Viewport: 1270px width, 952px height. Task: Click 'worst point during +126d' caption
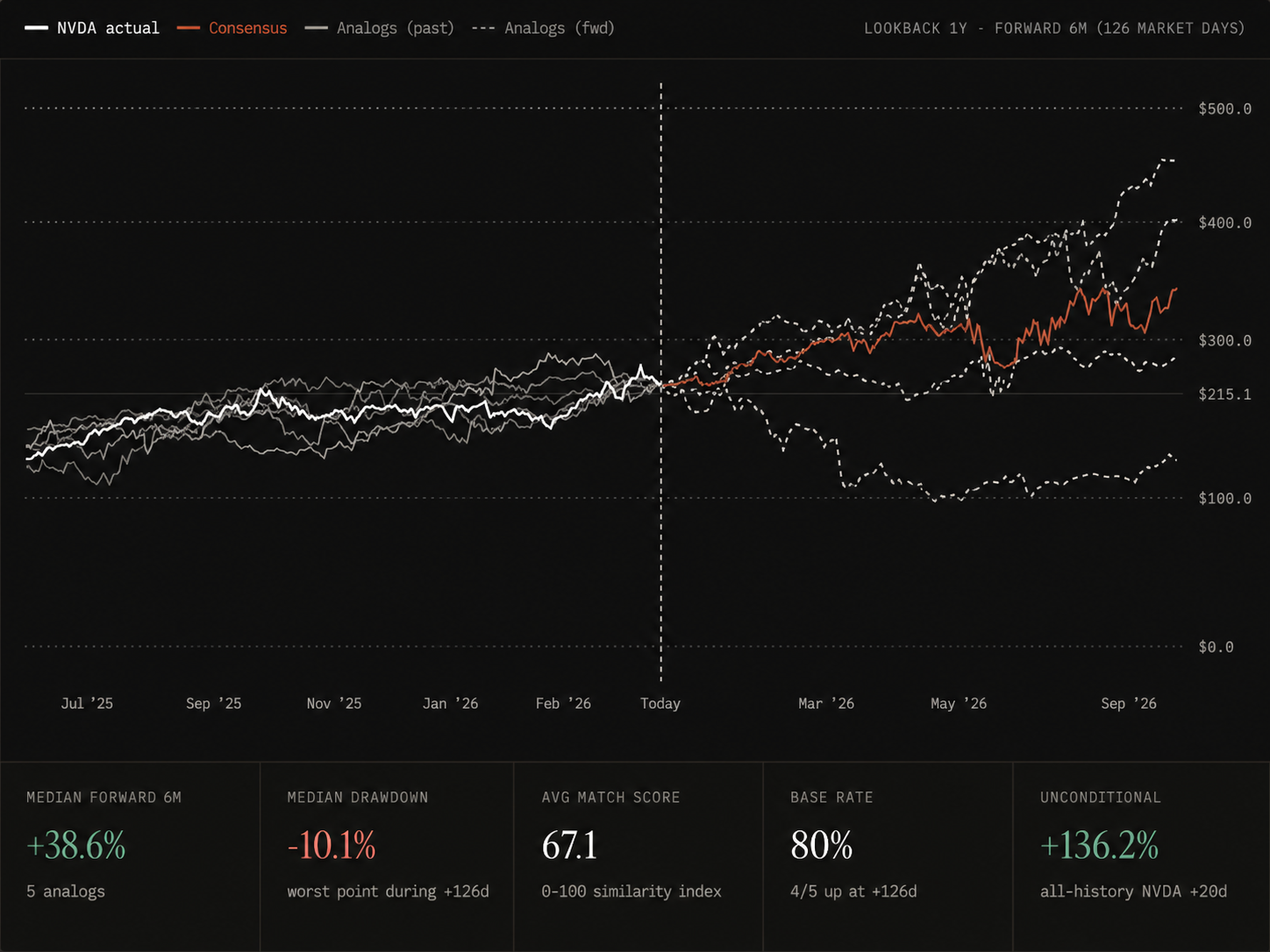(x=388, y=892)
